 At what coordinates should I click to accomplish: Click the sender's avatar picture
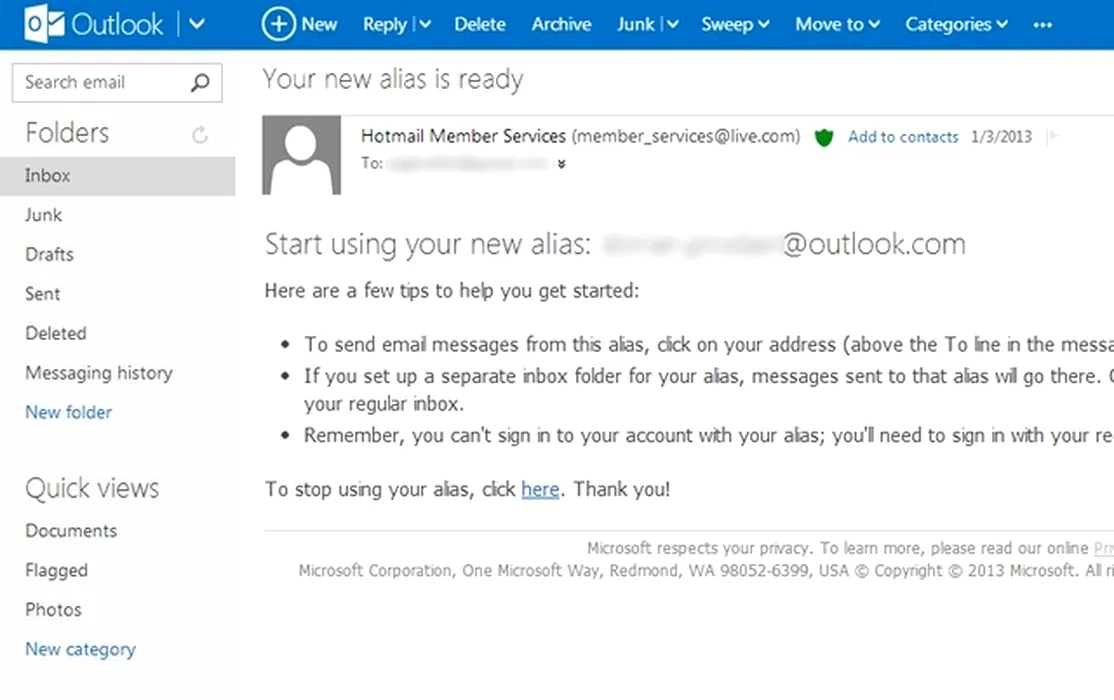301,155
